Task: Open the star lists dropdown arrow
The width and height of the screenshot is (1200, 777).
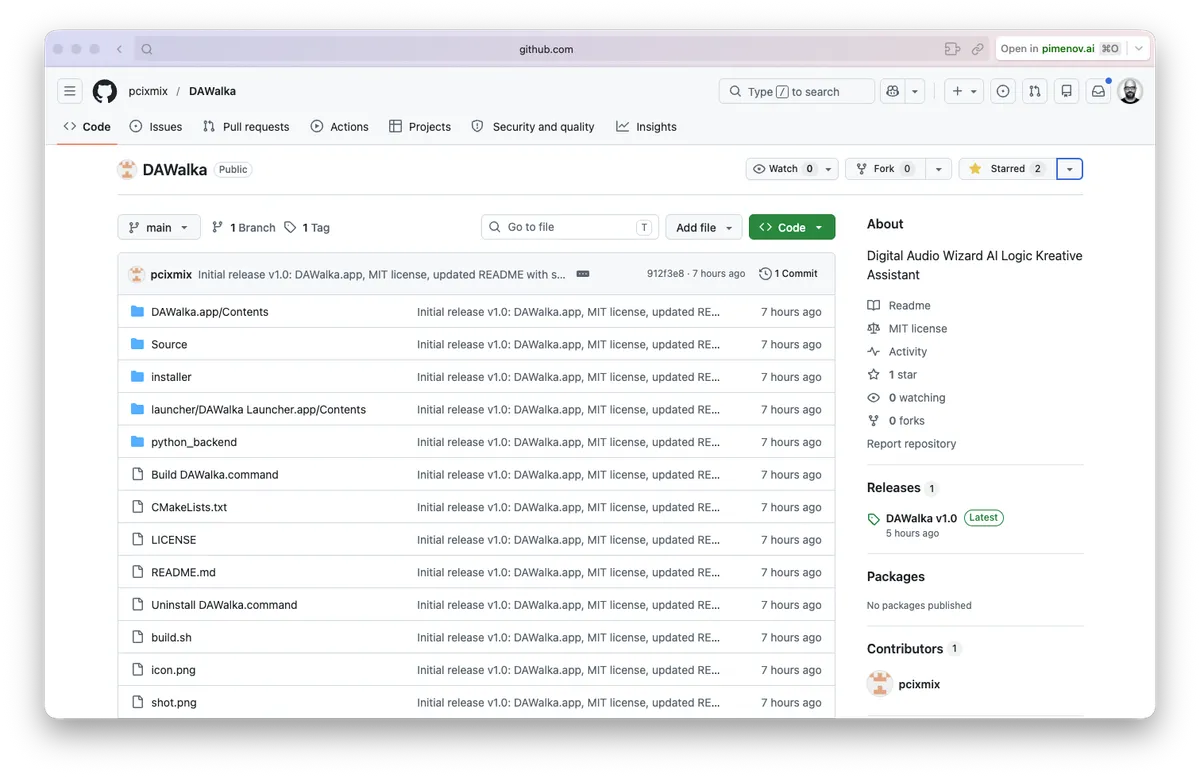Action: click(x=1070, y=169)
